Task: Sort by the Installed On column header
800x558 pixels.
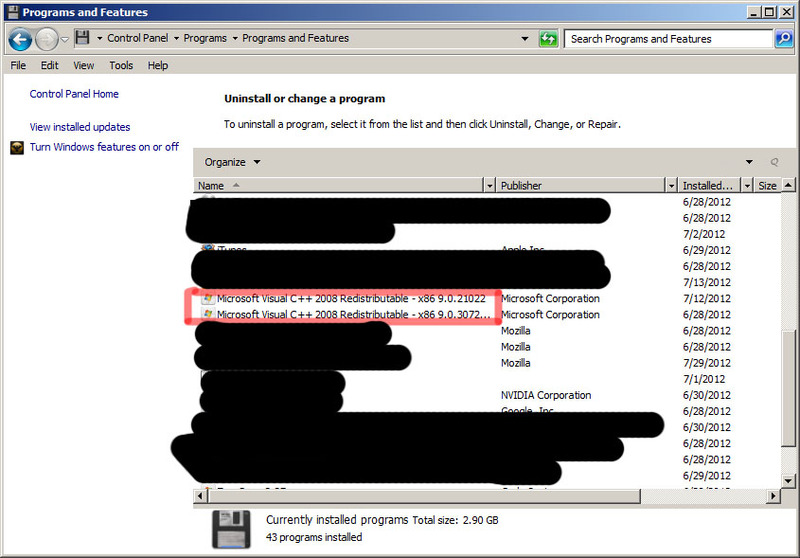Action: (x=707, y=186)
